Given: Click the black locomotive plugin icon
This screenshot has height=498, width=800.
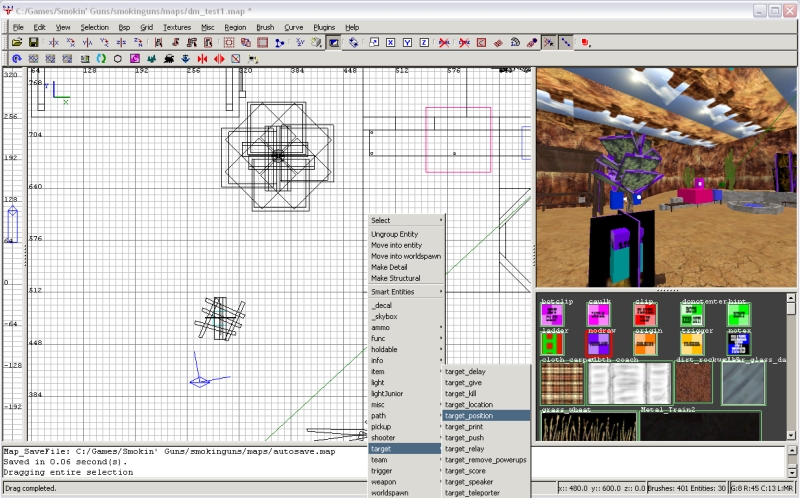Looking at the screenshot, I should [169, 59].
